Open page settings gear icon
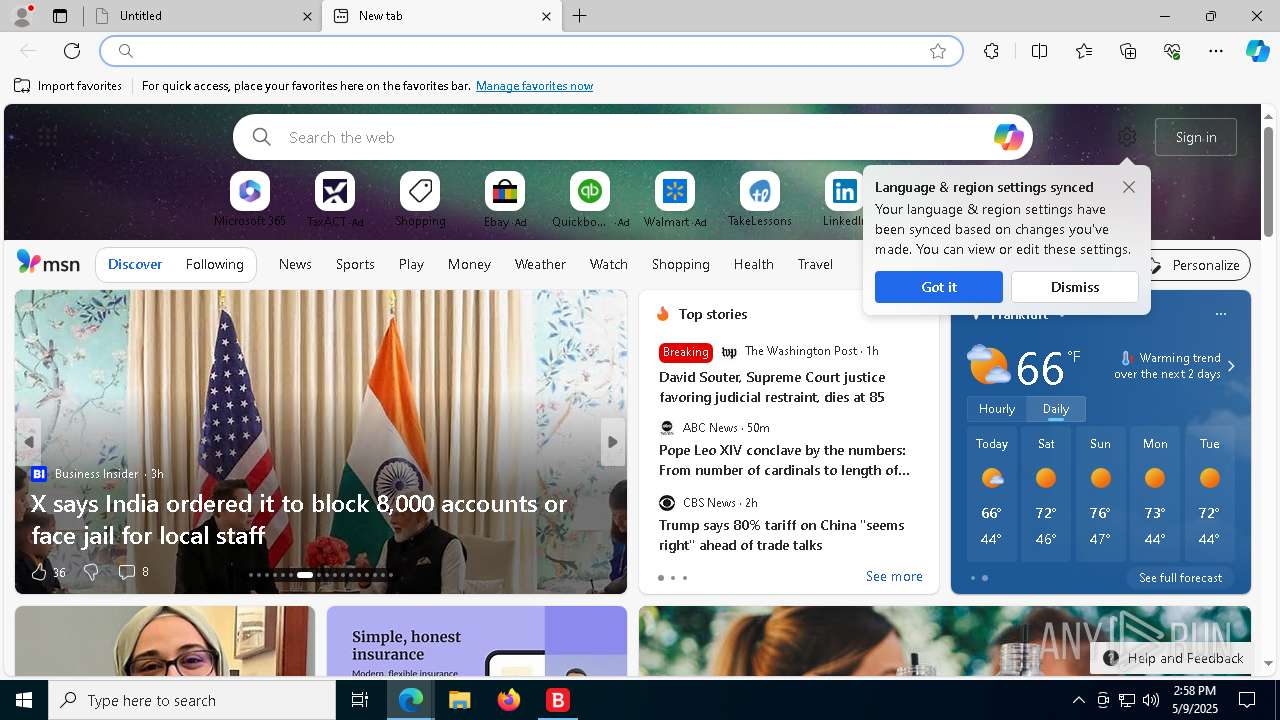The width and height of the screenshot is (1280, 720). tap(1127, 137)
